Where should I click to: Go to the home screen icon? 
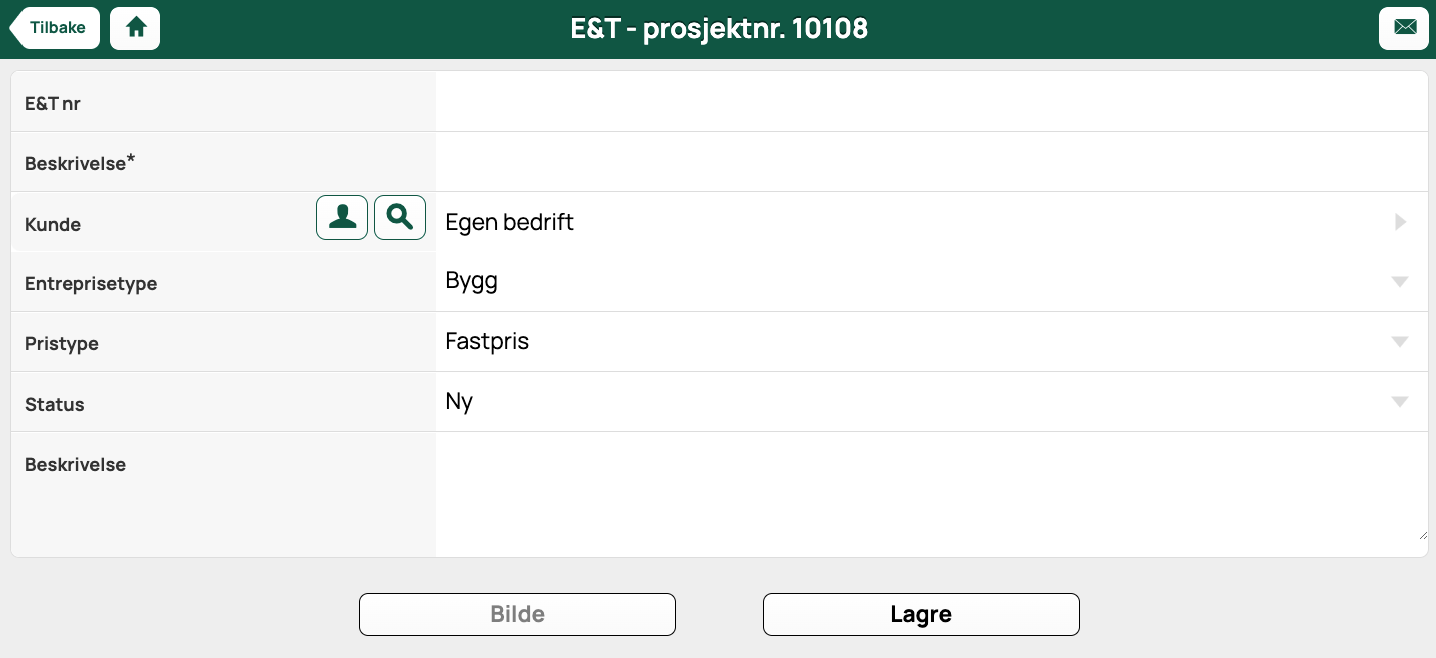click(x=135, y=28)
